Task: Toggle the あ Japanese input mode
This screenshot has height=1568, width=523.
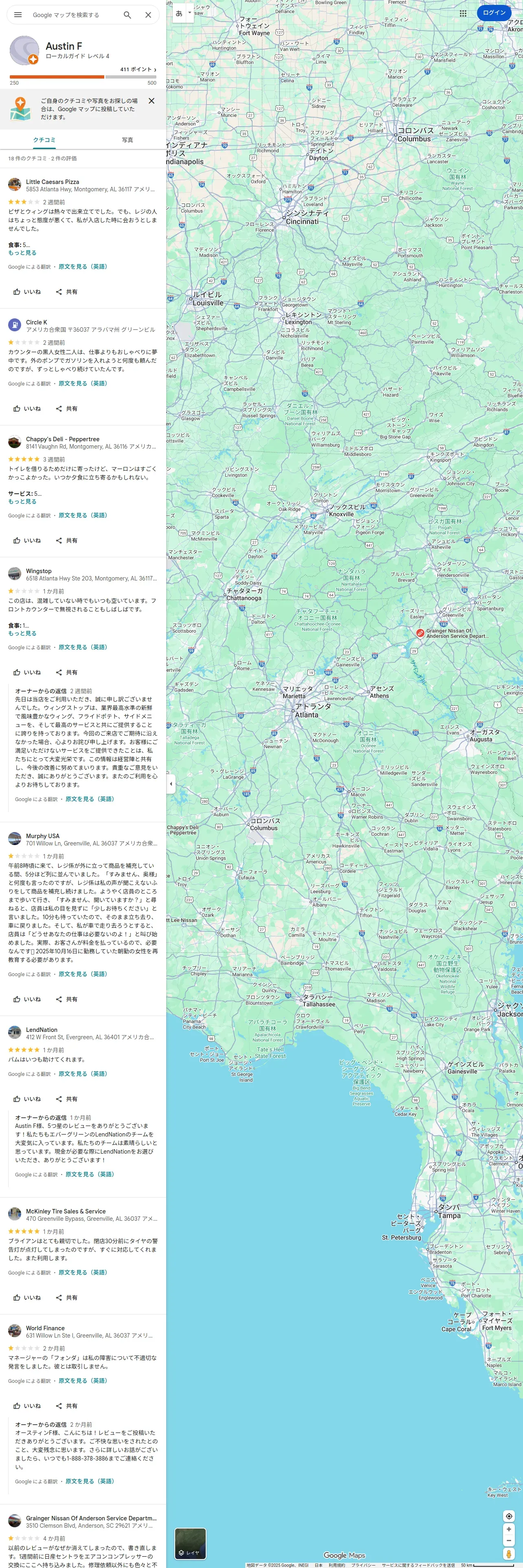Action: click(179, 13)
